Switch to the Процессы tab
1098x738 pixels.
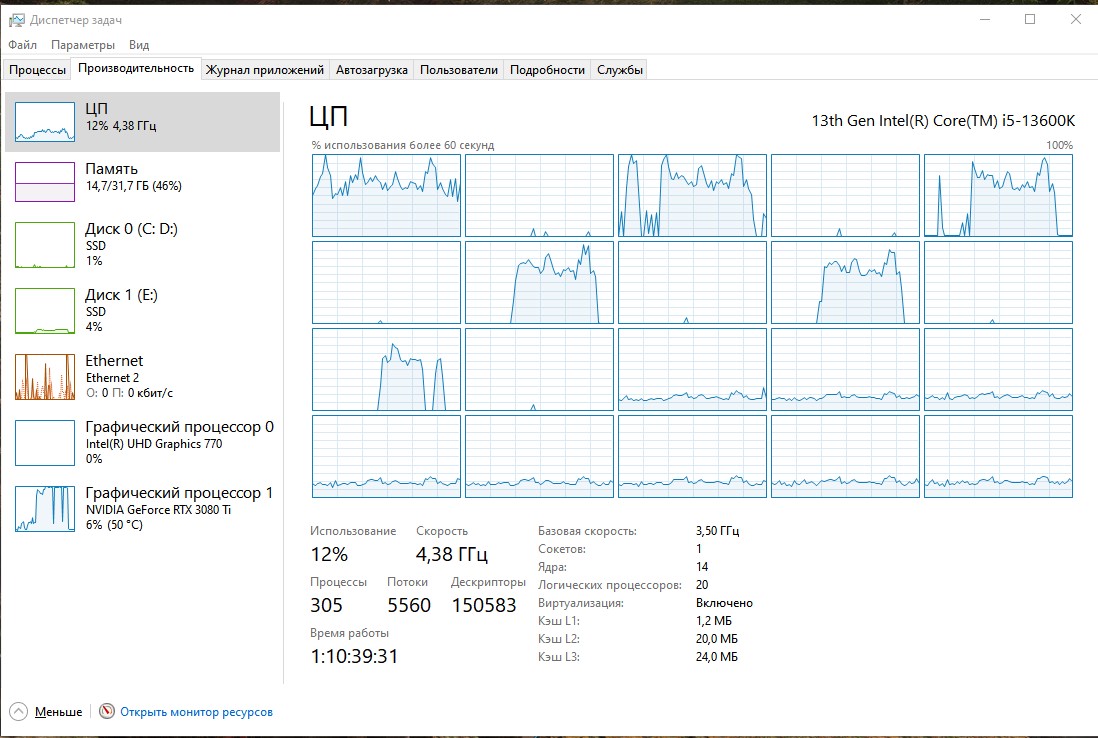37,70
